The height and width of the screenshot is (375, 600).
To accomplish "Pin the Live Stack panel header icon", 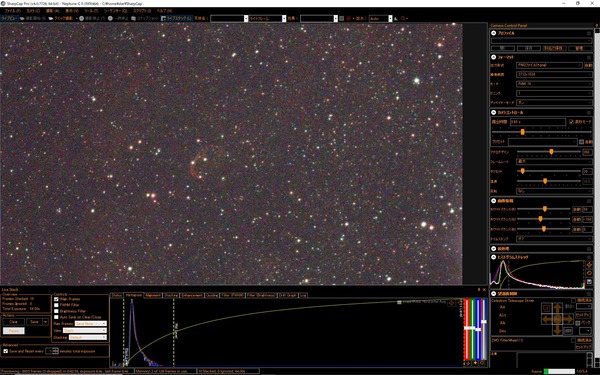I will tap(479, 290).
